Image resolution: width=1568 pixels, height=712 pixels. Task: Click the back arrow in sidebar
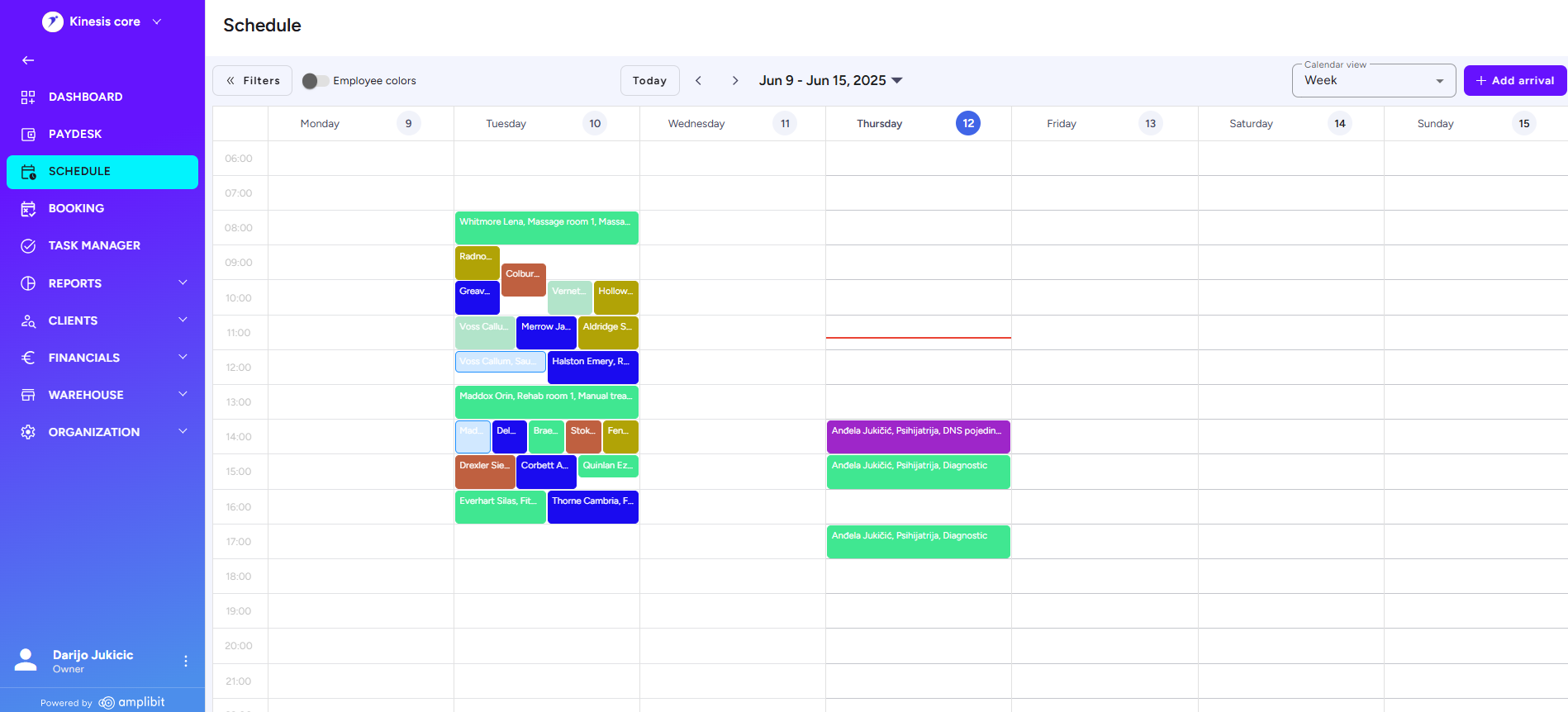click(x=28, y=60)
